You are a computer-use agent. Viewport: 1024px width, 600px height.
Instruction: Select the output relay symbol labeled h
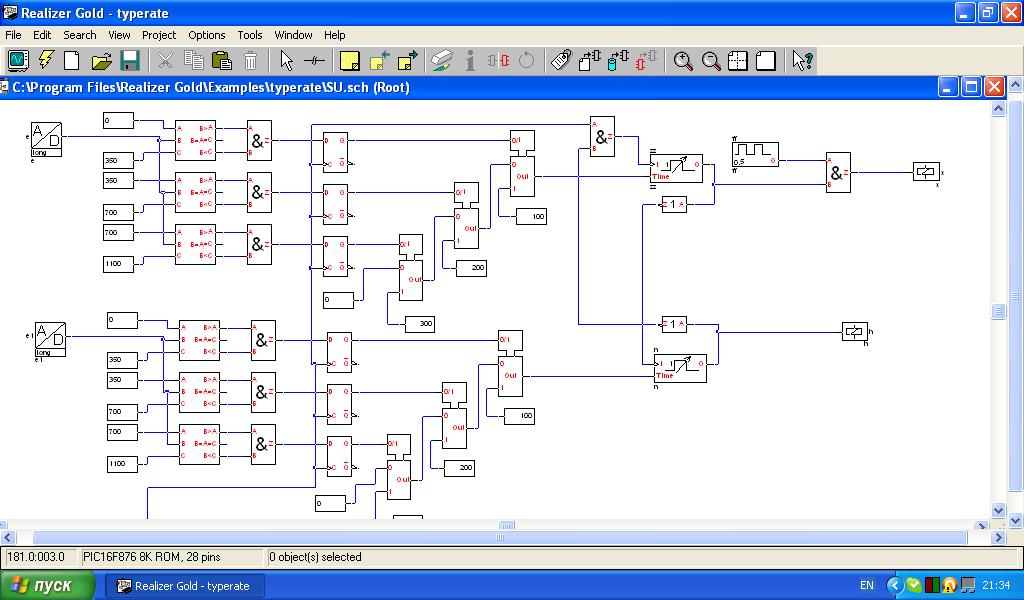(x=855, y=332)
